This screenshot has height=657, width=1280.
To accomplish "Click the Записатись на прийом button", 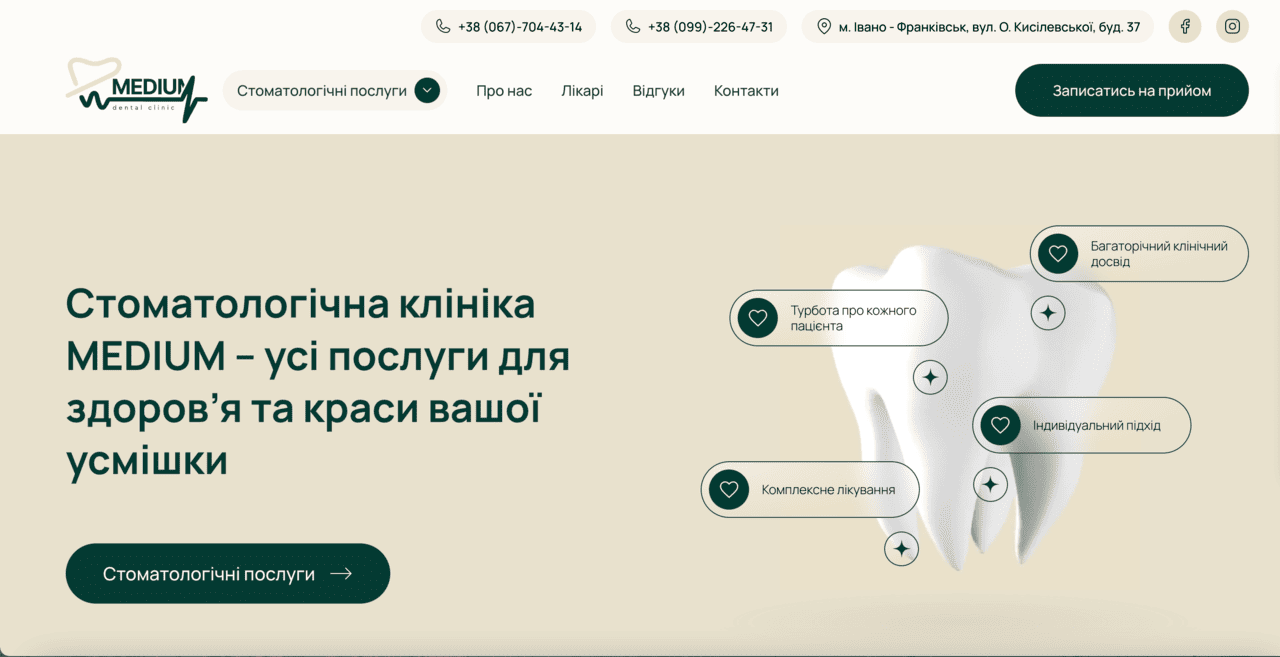I will (x=1132, y=90).
